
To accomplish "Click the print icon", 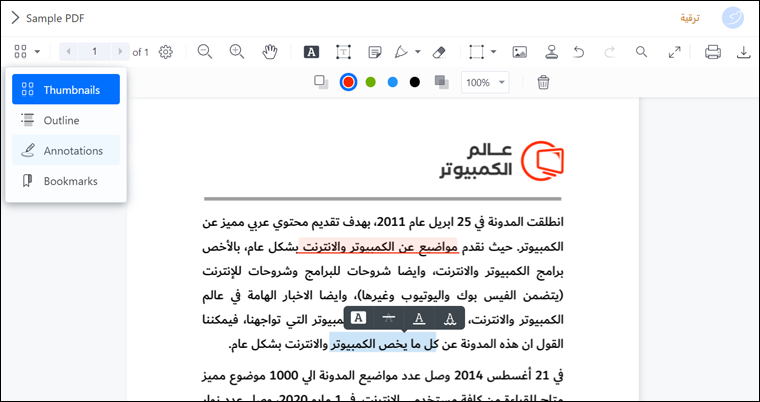I will [x=713, y=52].
